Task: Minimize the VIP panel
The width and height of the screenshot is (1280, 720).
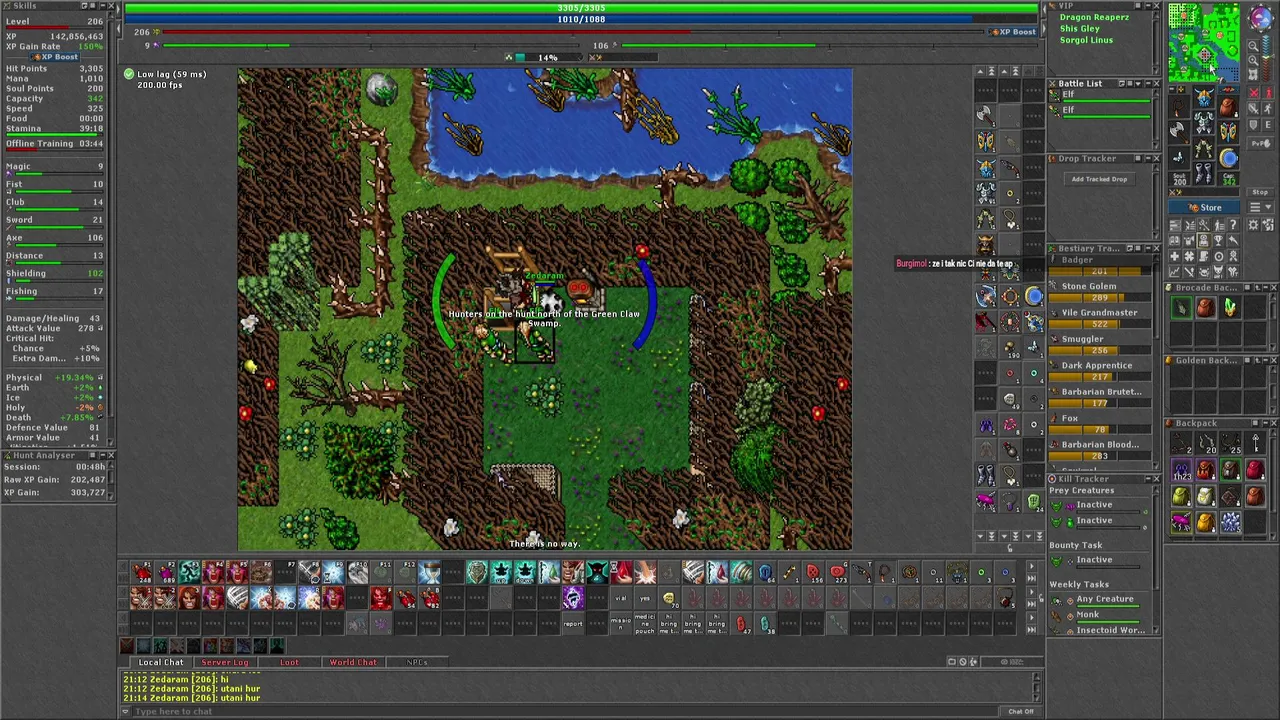Action: pyautogui.click(x=1146, y=6)
